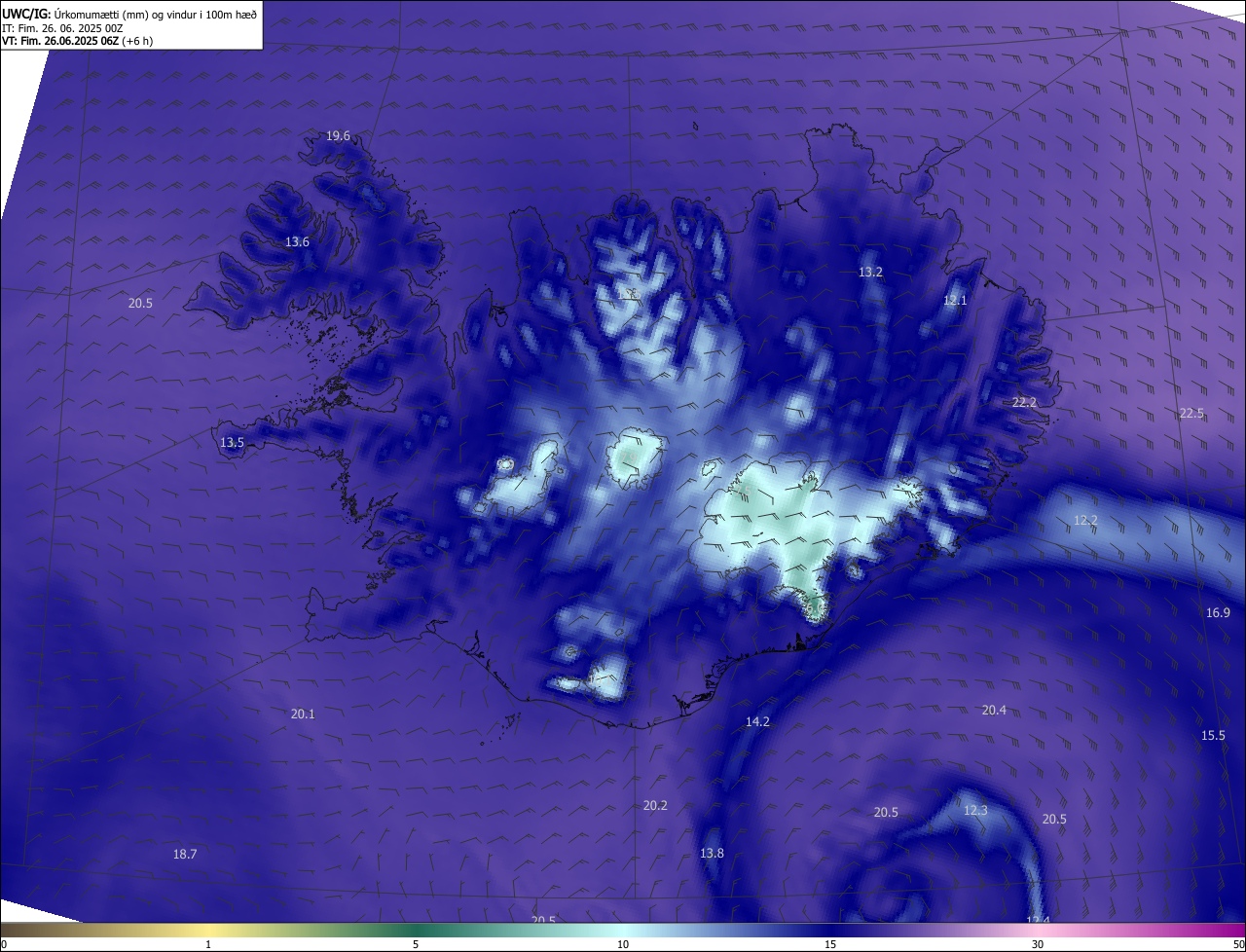Click the UWC/IG map title line
The image size is (1246, 952).
pyautogui.click(x=129, y=16)
